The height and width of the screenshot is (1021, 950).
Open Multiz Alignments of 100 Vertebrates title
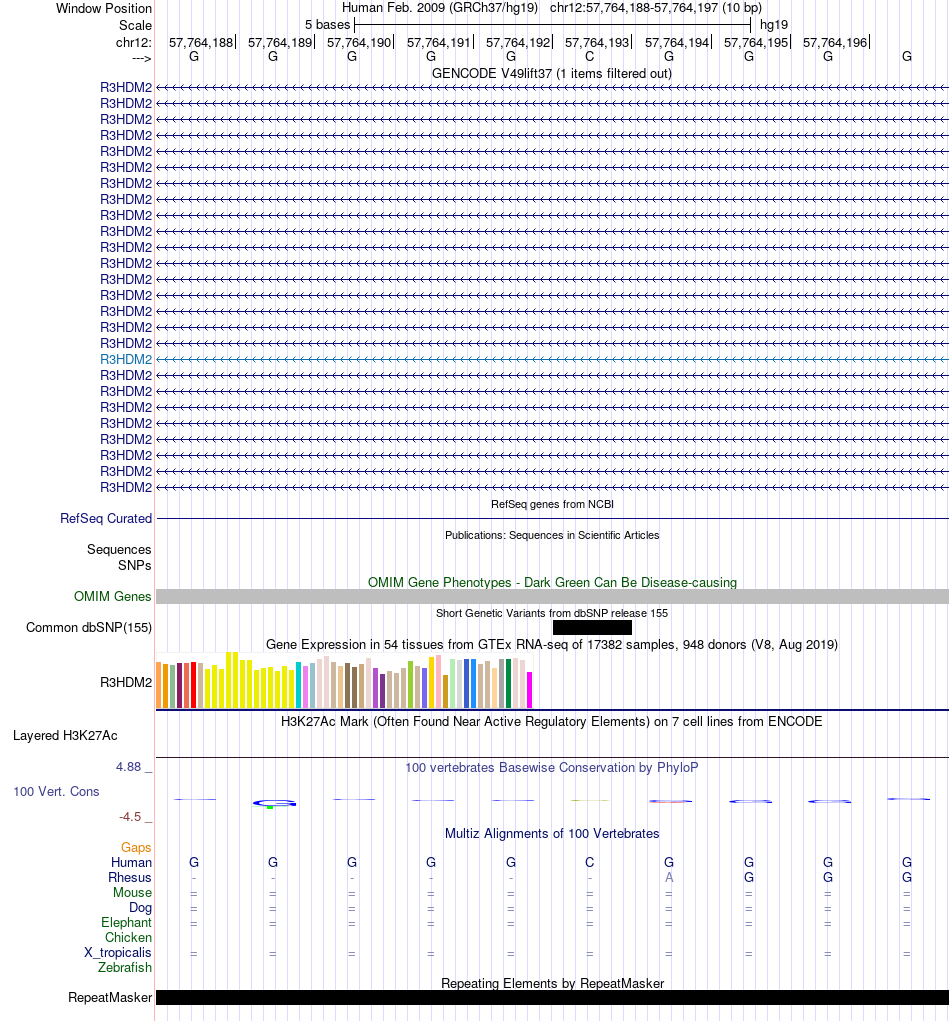pyautogui.click(x=552, y=834)
